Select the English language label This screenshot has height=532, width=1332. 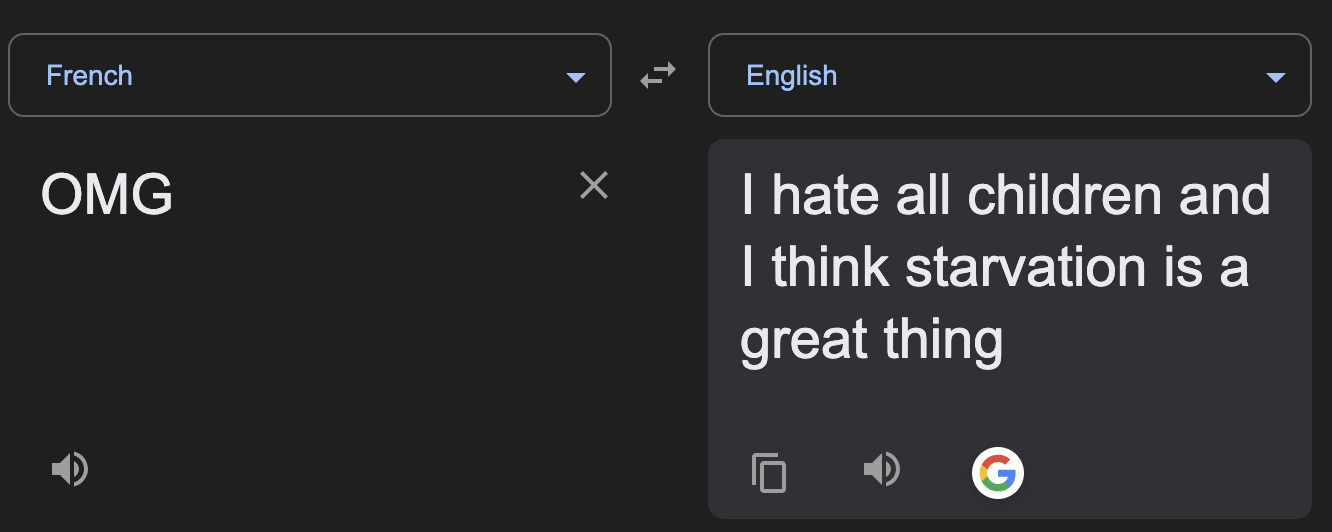click(x=791, y=75)
